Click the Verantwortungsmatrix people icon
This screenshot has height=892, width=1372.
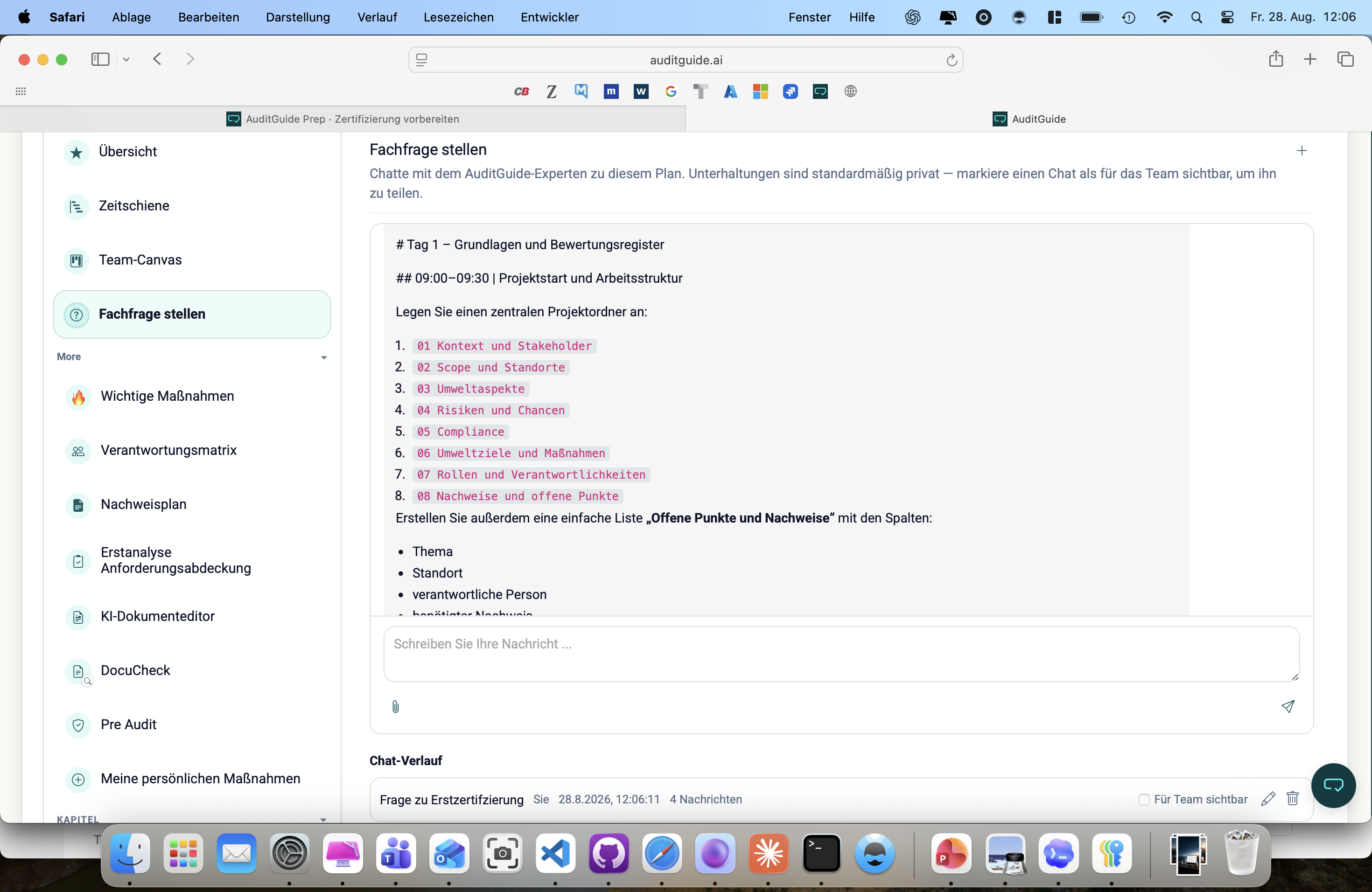pyautogui.click(x=78, y=451)
